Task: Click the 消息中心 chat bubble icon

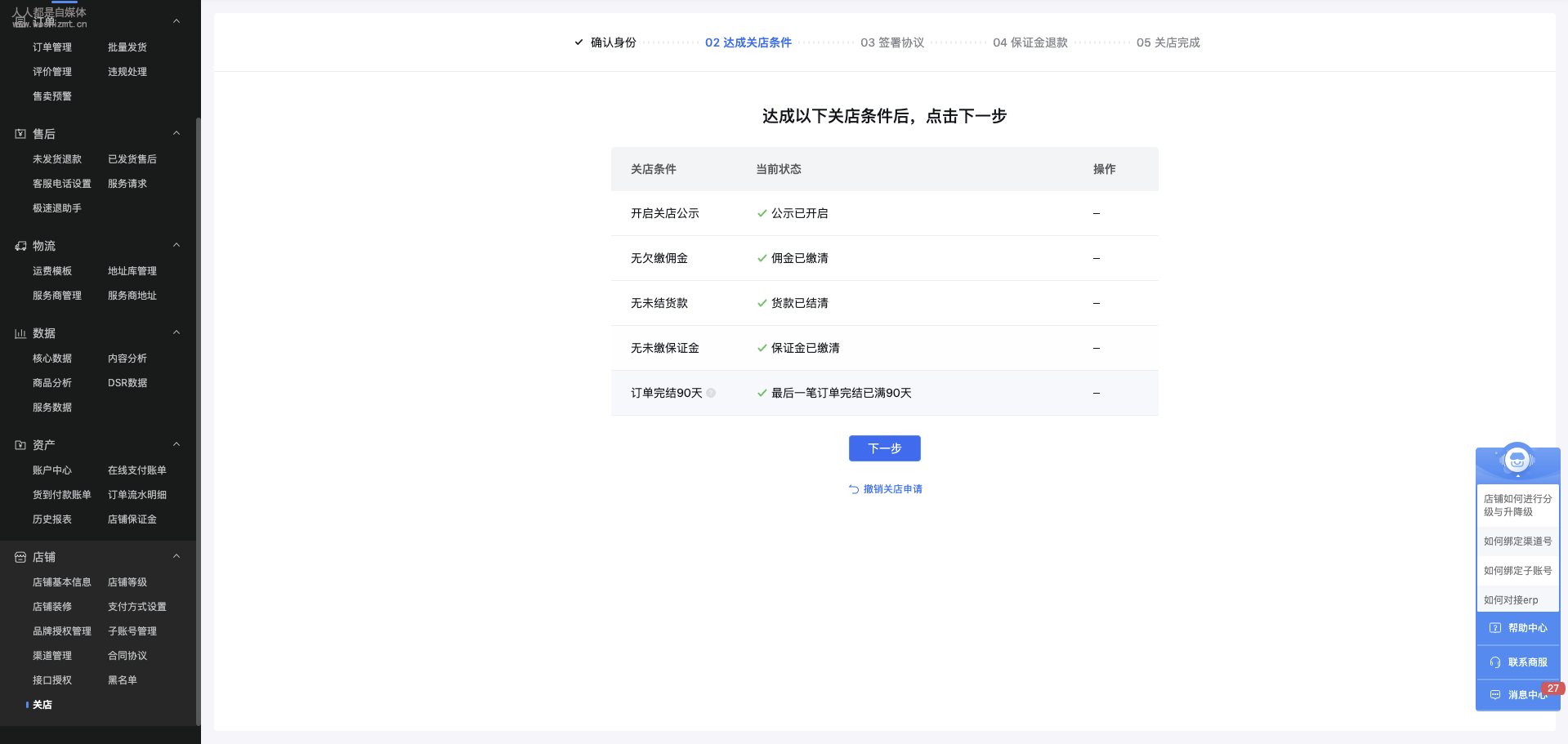Action: click(1495, 695)
